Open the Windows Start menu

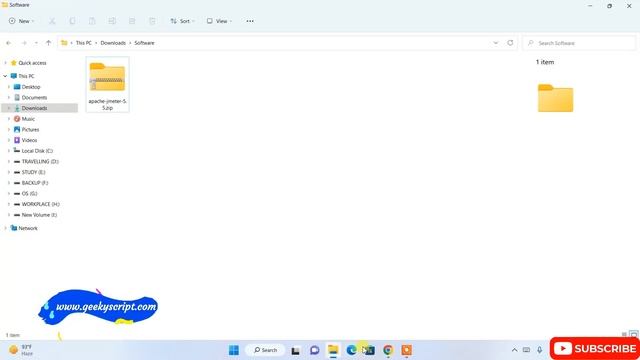pyautogui.click(x=234, y=350)
